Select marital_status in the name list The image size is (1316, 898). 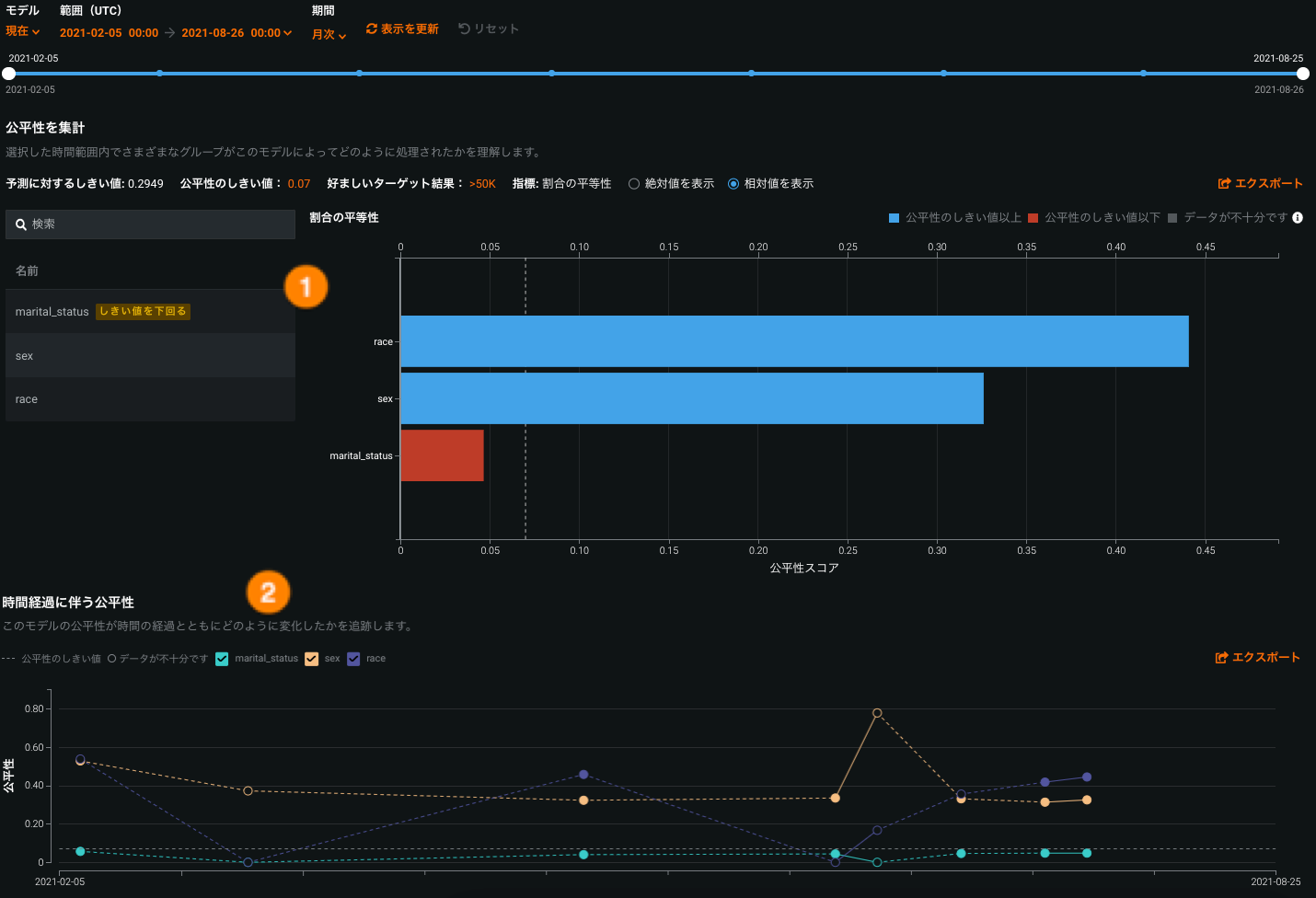click(52, 312)
